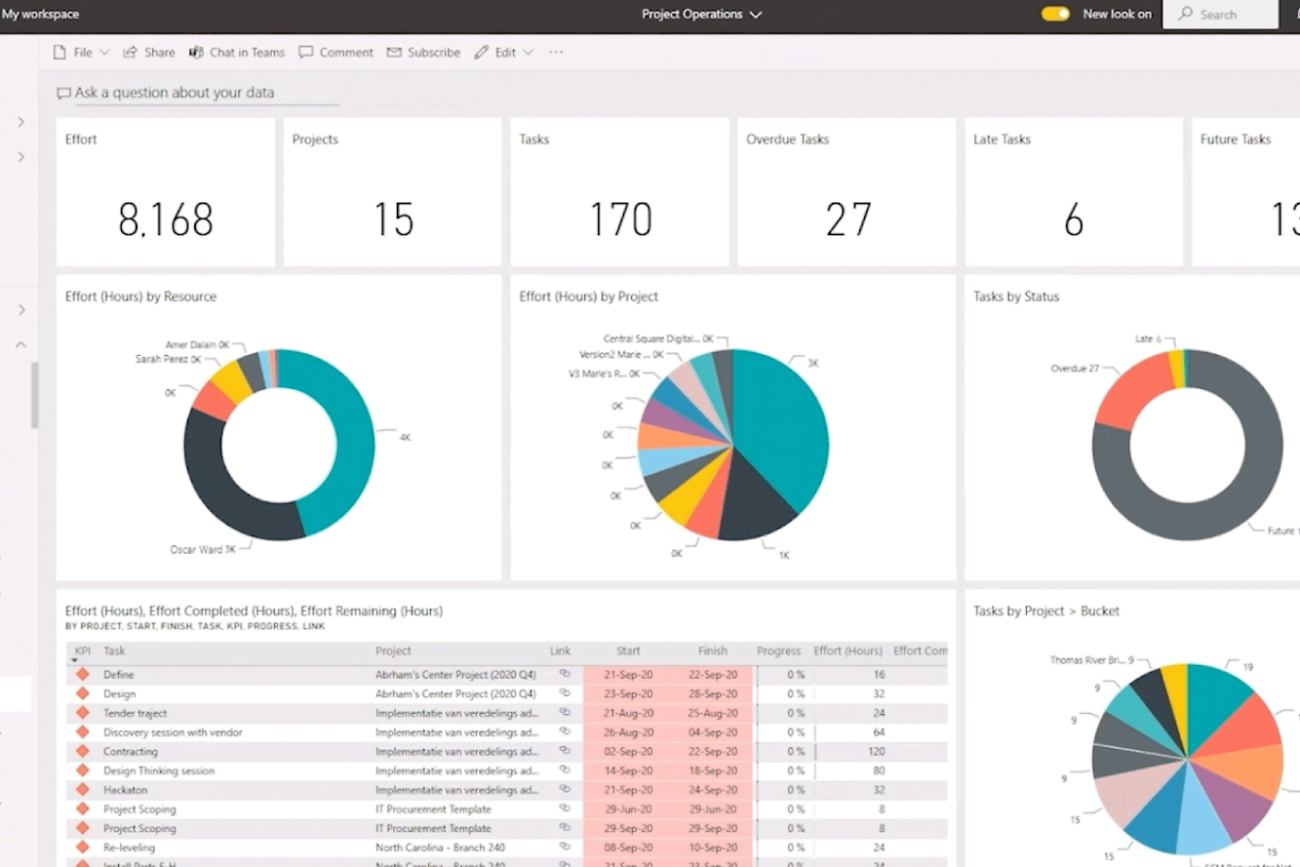Click Ask a question about your data box
The height and width of the screenshot is (867, 1300).
point(197,93)
